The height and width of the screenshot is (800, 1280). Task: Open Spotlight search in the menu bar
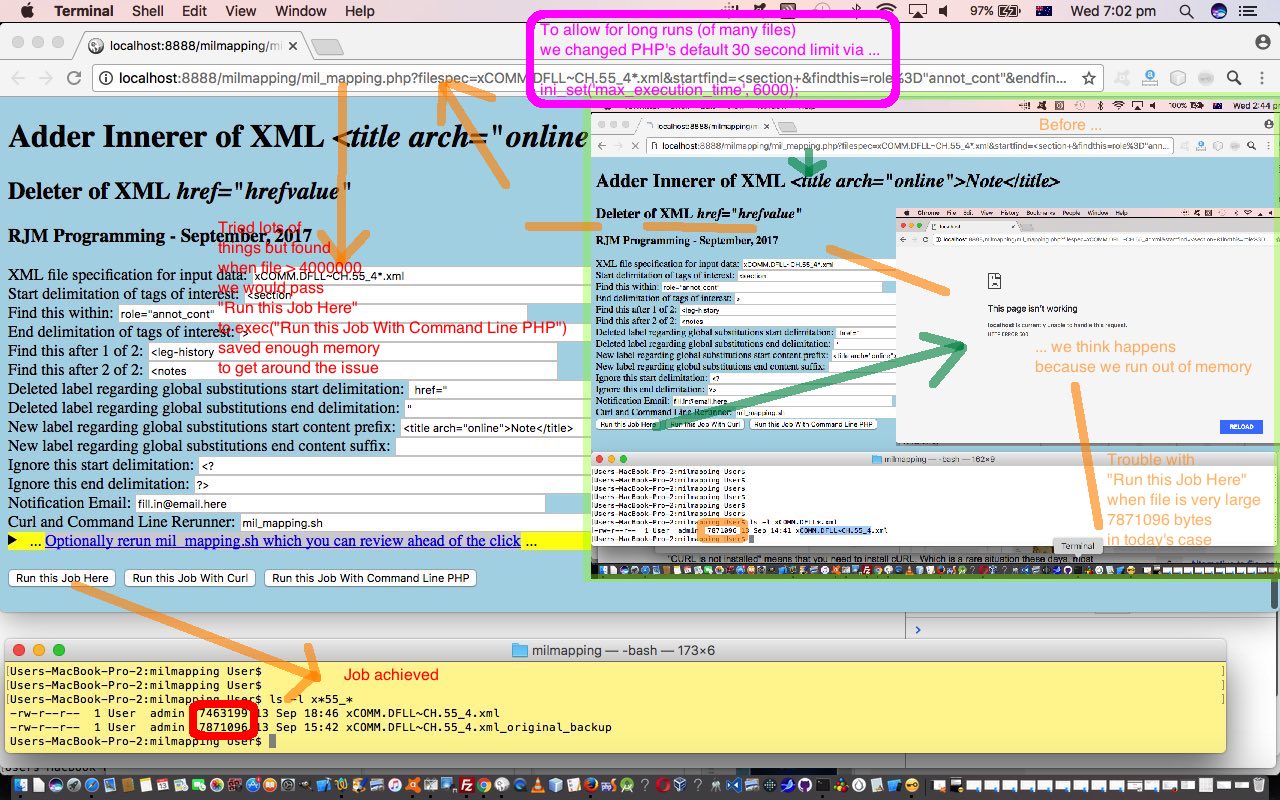coord(1186,11)
